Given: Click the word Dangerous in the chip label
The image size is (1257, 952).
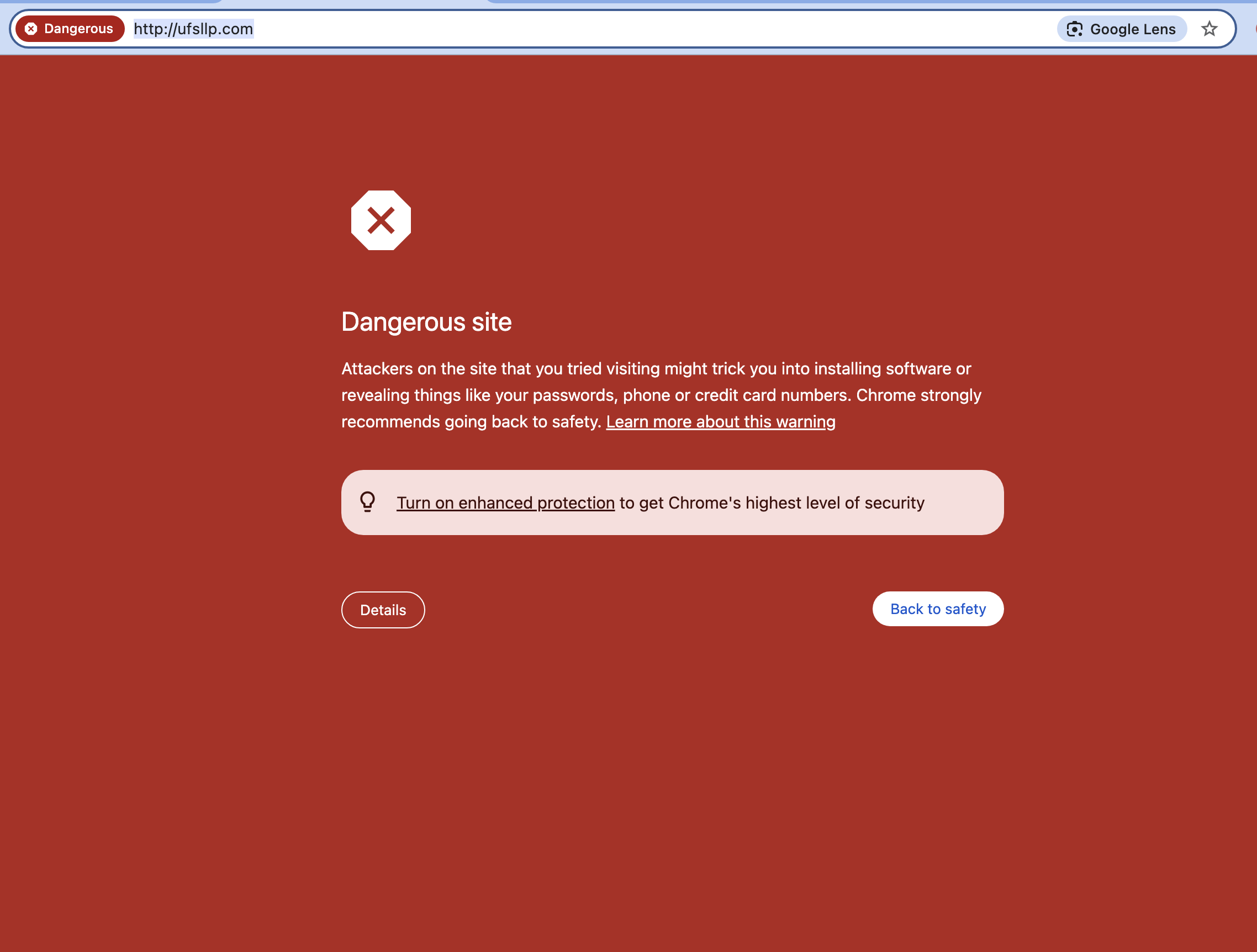Looking at the screenshot, I should 78,29.
